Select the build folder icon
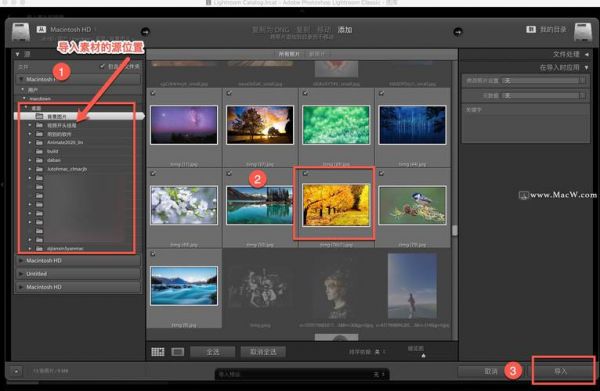This screenshot has height=391, width=600. click(39, 151)
